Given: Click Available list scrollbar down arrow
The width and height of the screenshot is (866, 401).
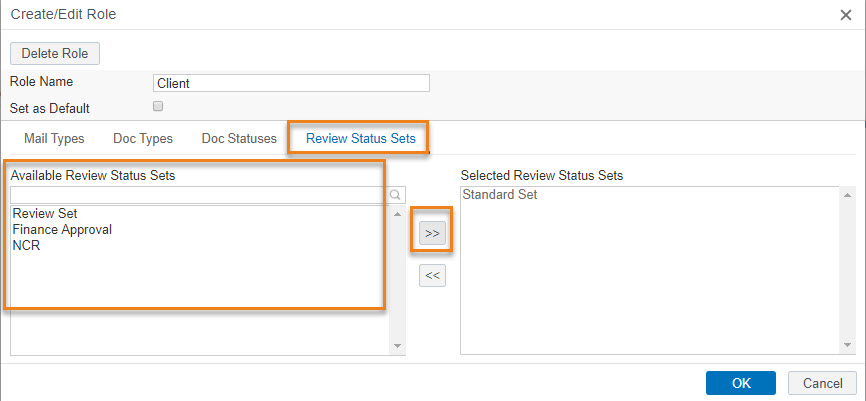Looking at the screenshot, I should coord(397,345).
